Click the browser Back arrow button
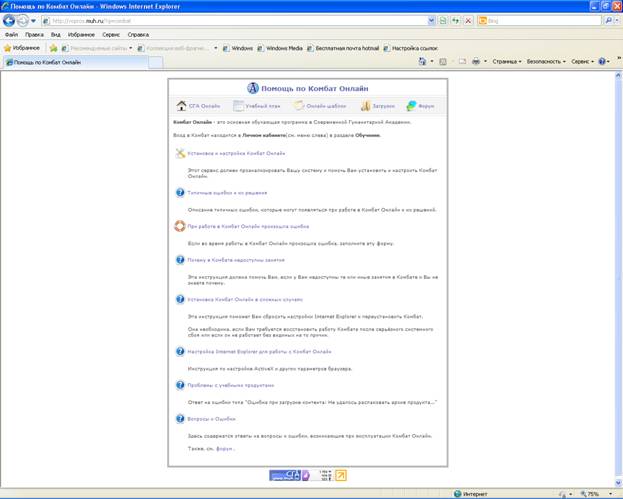Screen dimensions: 623x499 [x=11, y=20]
